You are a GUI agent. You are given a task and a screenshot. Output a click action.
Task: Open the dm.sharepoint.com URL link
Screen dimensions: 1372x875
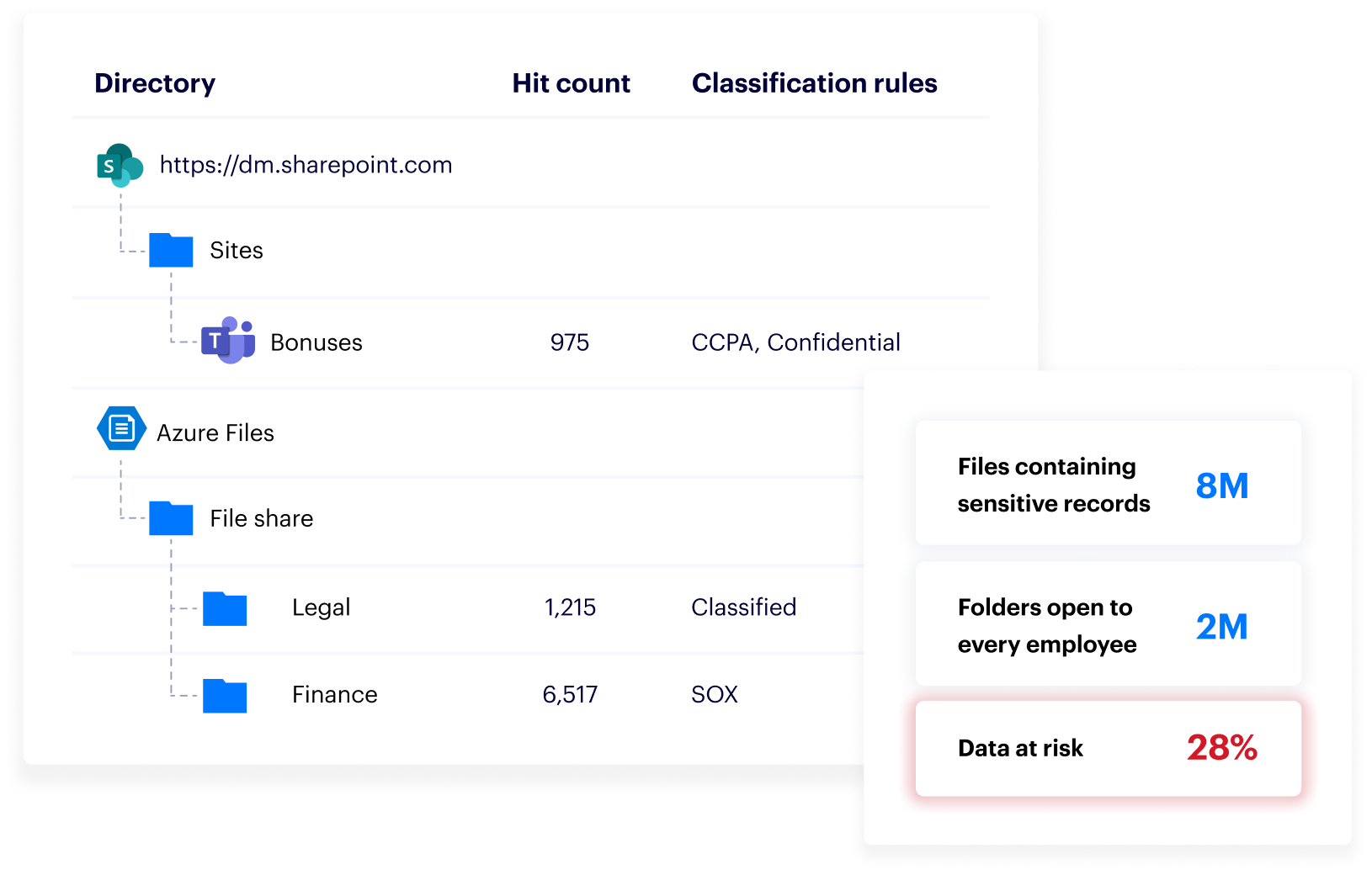[x=306, y=165]
